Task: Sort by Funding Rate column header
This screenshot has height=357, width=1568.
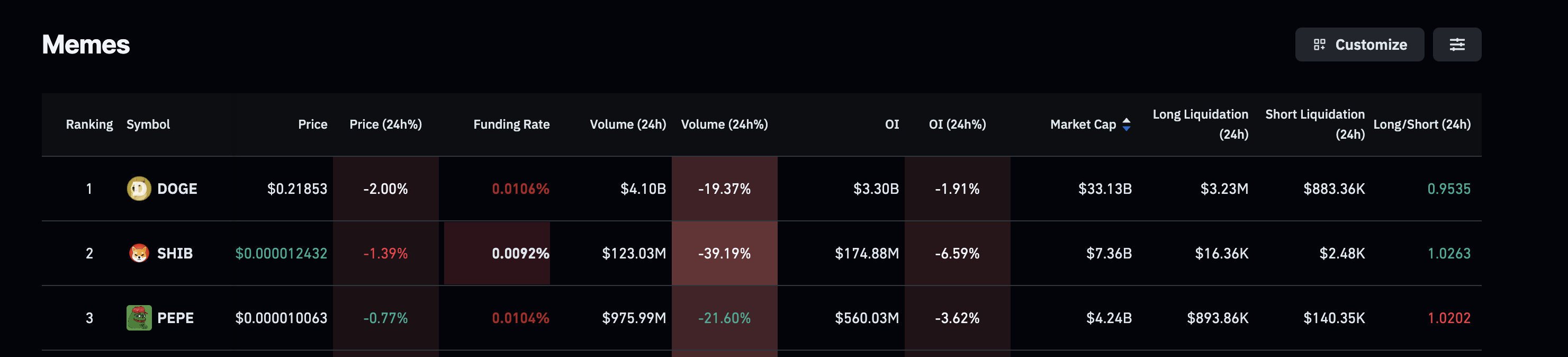Action: click(x=511, y=124)
